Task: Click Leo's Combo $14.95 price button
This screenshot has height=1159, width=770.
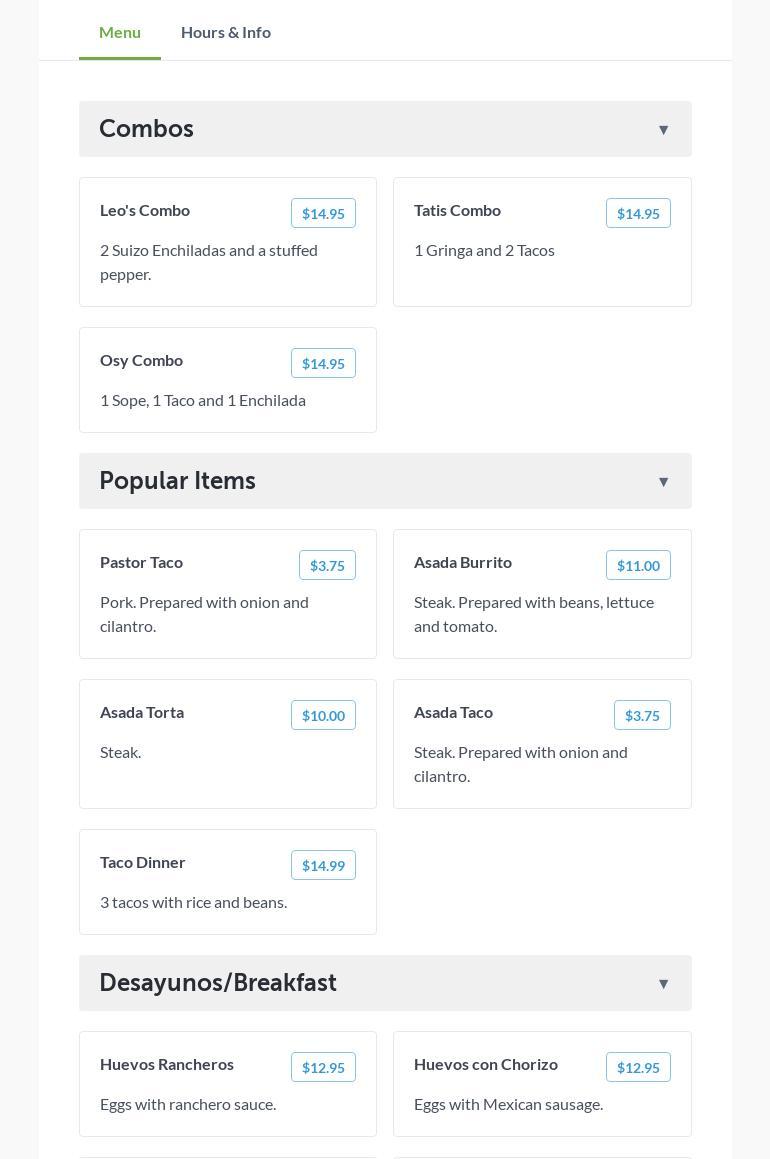Action: [x=323, y=213]
